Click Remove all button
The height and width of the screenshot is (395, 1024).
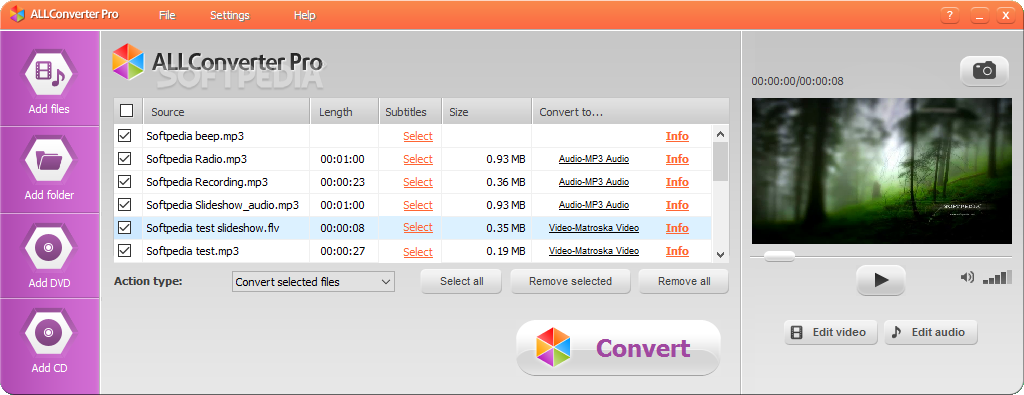(x=684, y=281)
